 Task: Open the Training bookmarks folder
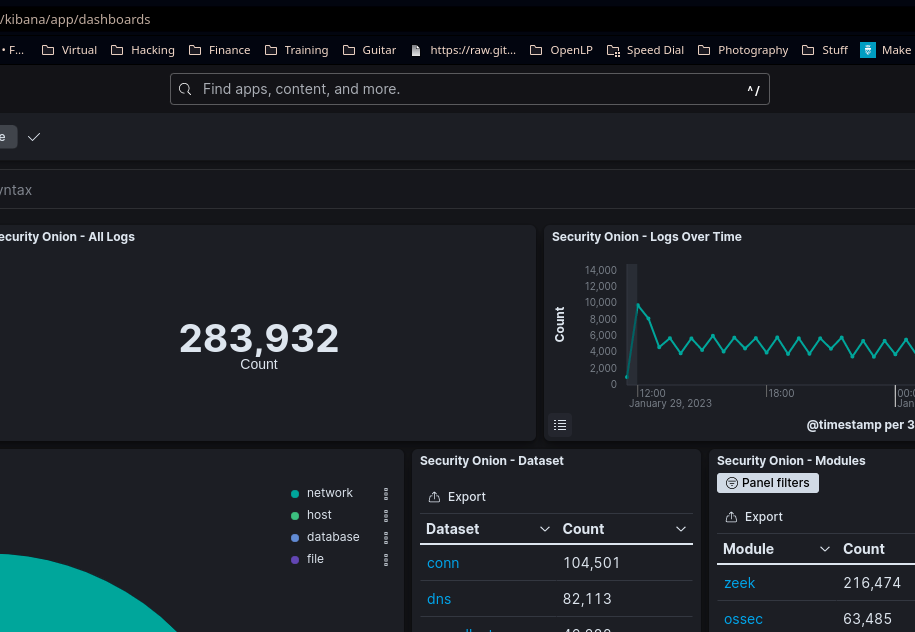(296, 50)
